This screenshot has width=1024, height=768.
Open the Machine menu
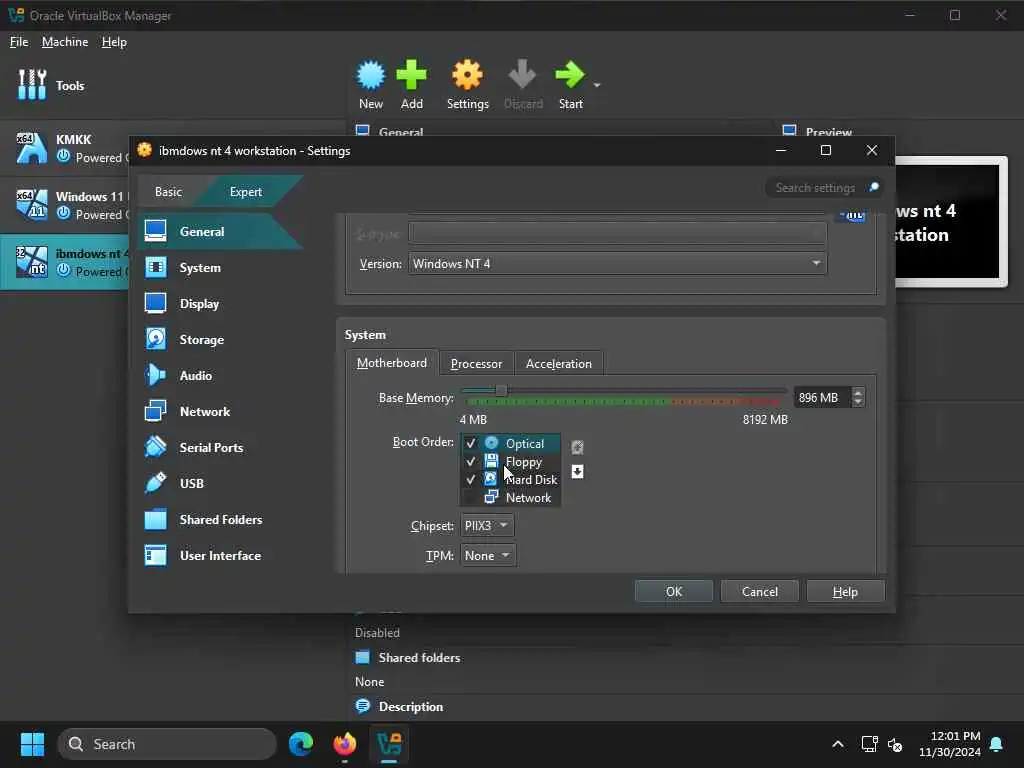(65, 42)
